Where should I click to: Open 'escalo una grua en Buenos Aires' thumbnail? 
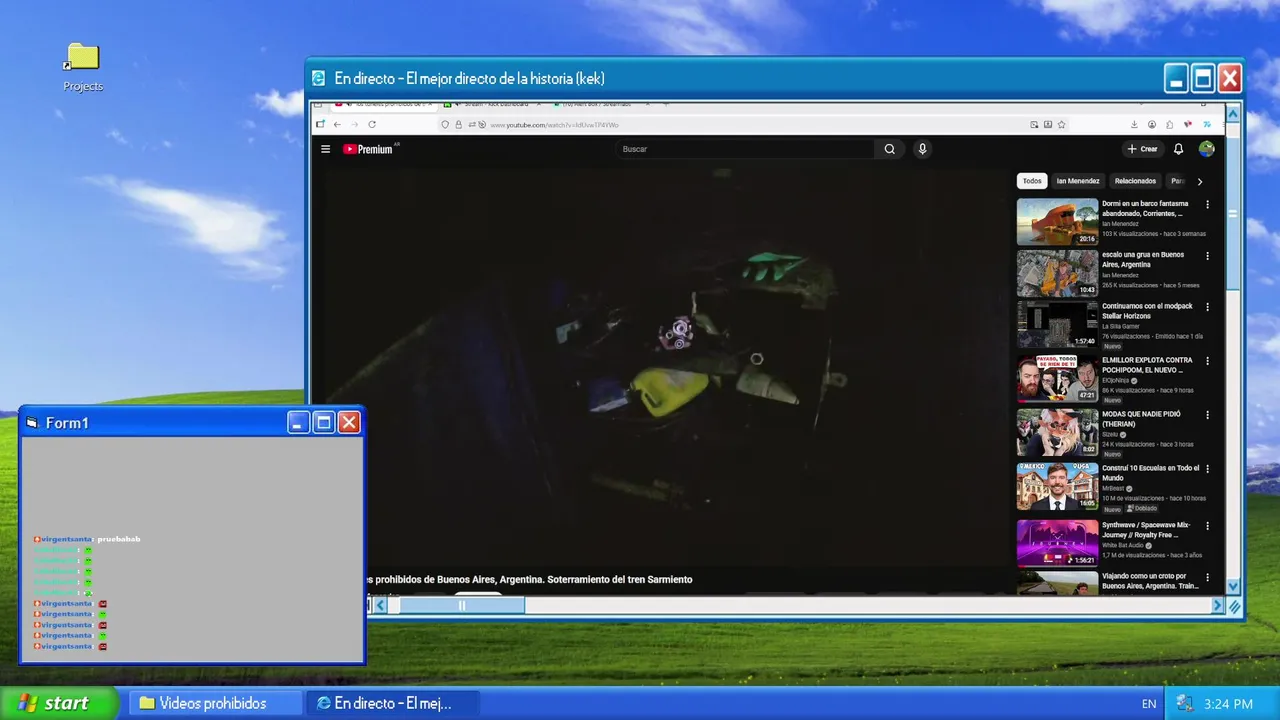tap(1057, 273)
